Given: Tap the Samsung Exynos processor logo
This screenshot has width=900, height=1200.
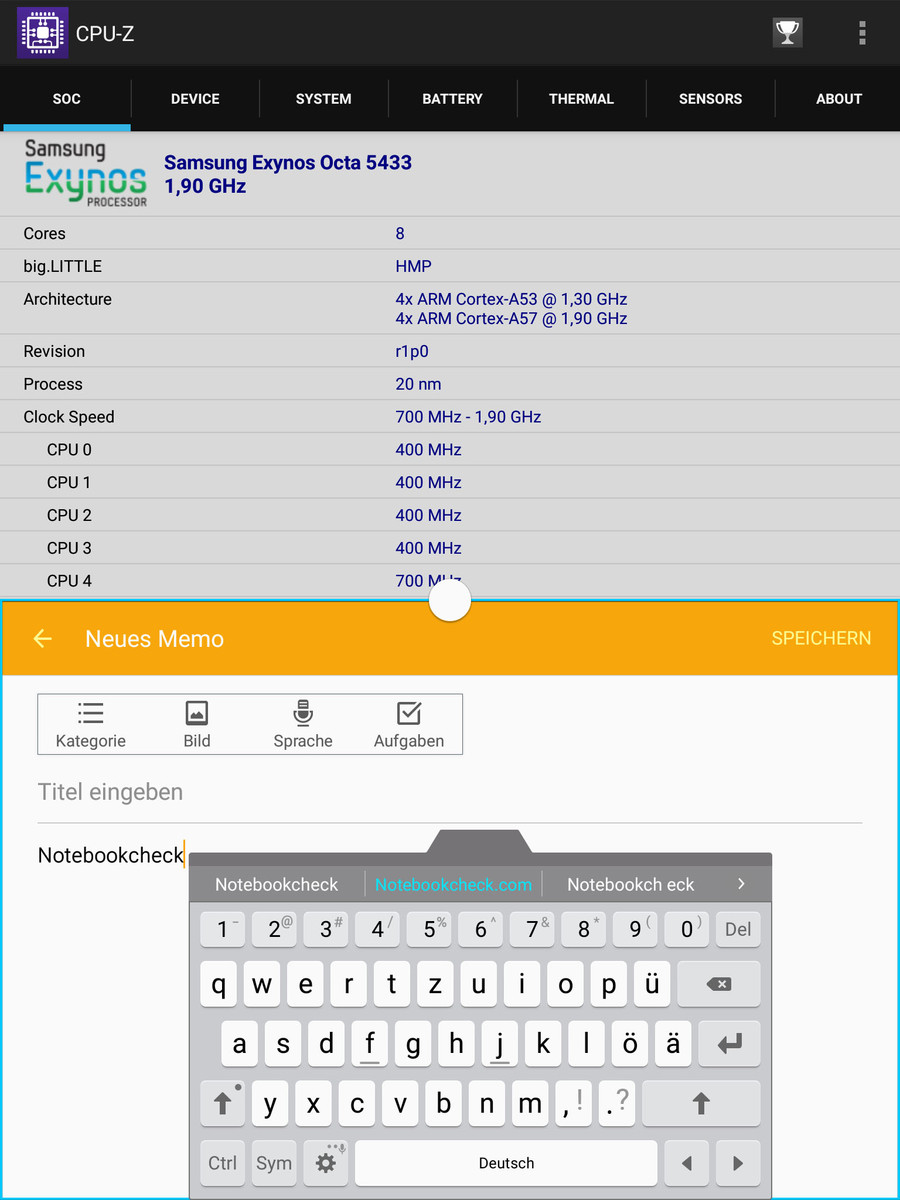Looking at the screenshot, I should 86,173.
